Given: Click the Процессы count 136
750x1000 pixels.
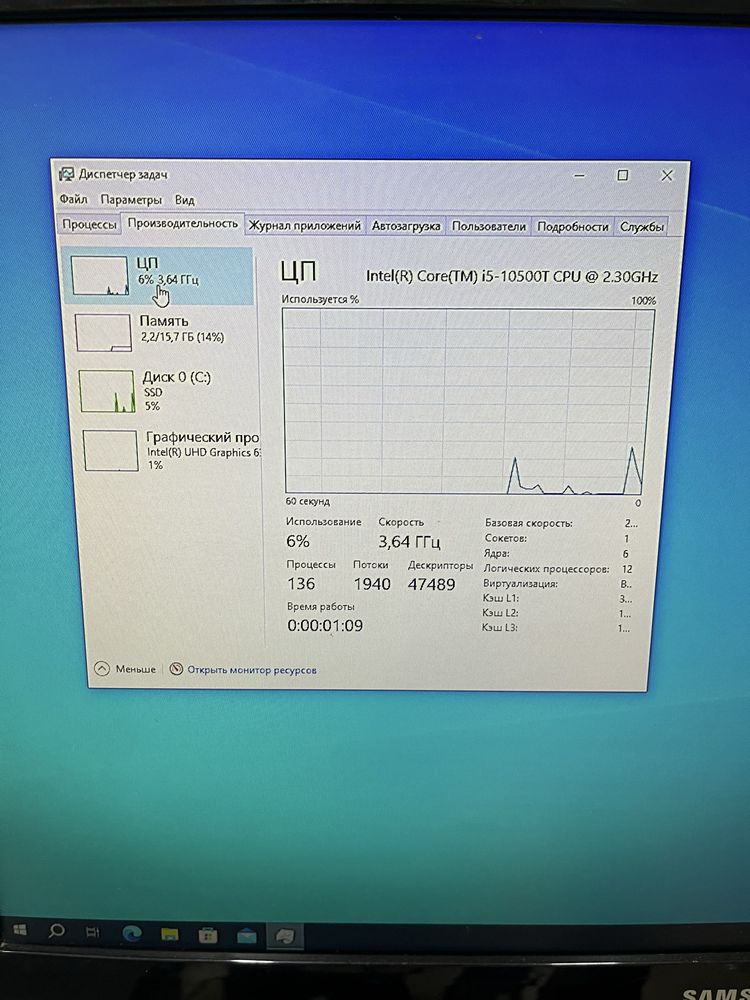Looking at the screenshot, I should [301, 584].
